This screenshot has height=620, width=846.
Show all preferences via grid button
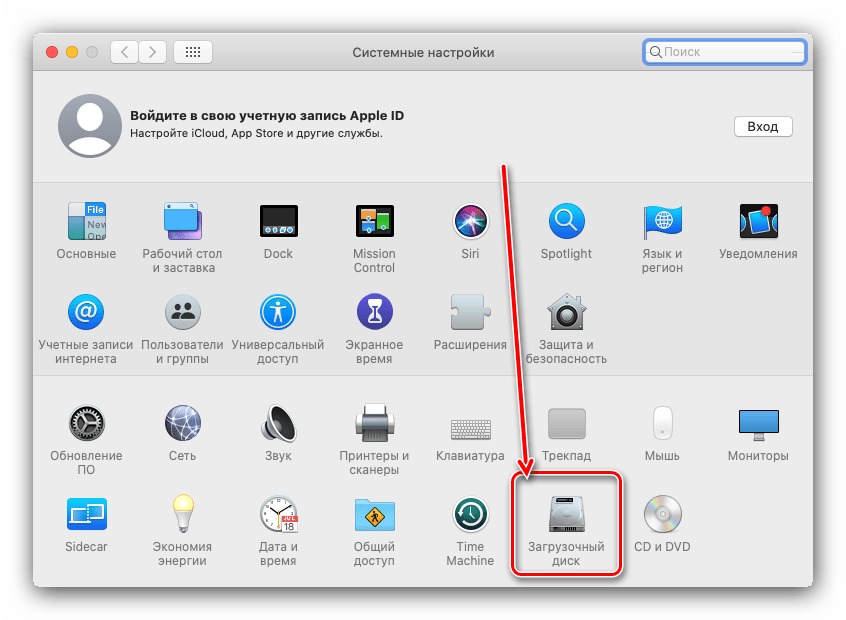point(193,52)
